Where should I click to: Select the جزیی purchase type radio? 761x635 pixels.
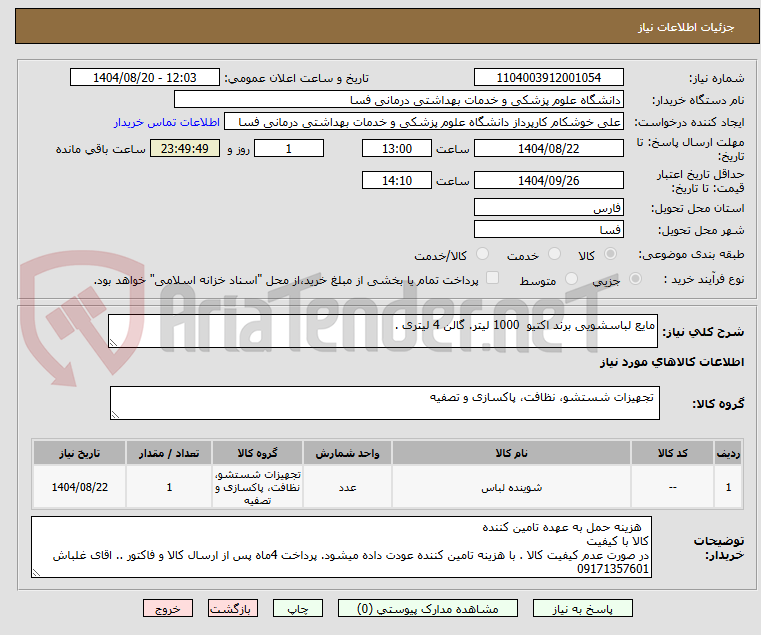(x=635, y=279)
